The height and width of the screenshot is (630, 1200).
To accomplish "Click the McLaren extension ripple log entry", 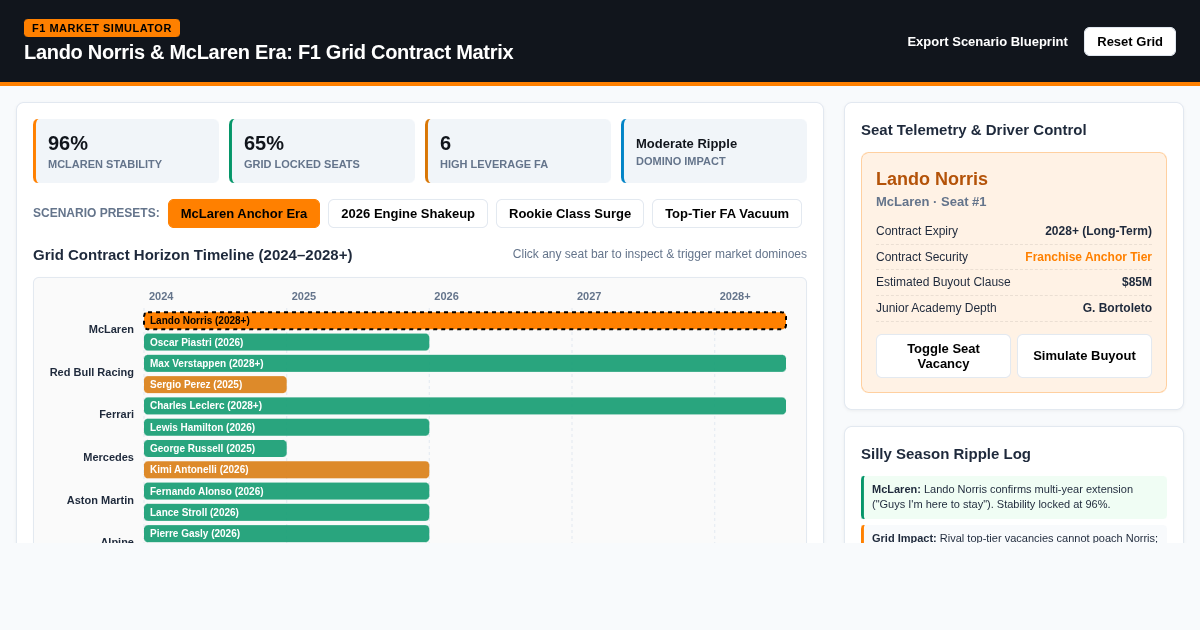I will point(1014,497).
